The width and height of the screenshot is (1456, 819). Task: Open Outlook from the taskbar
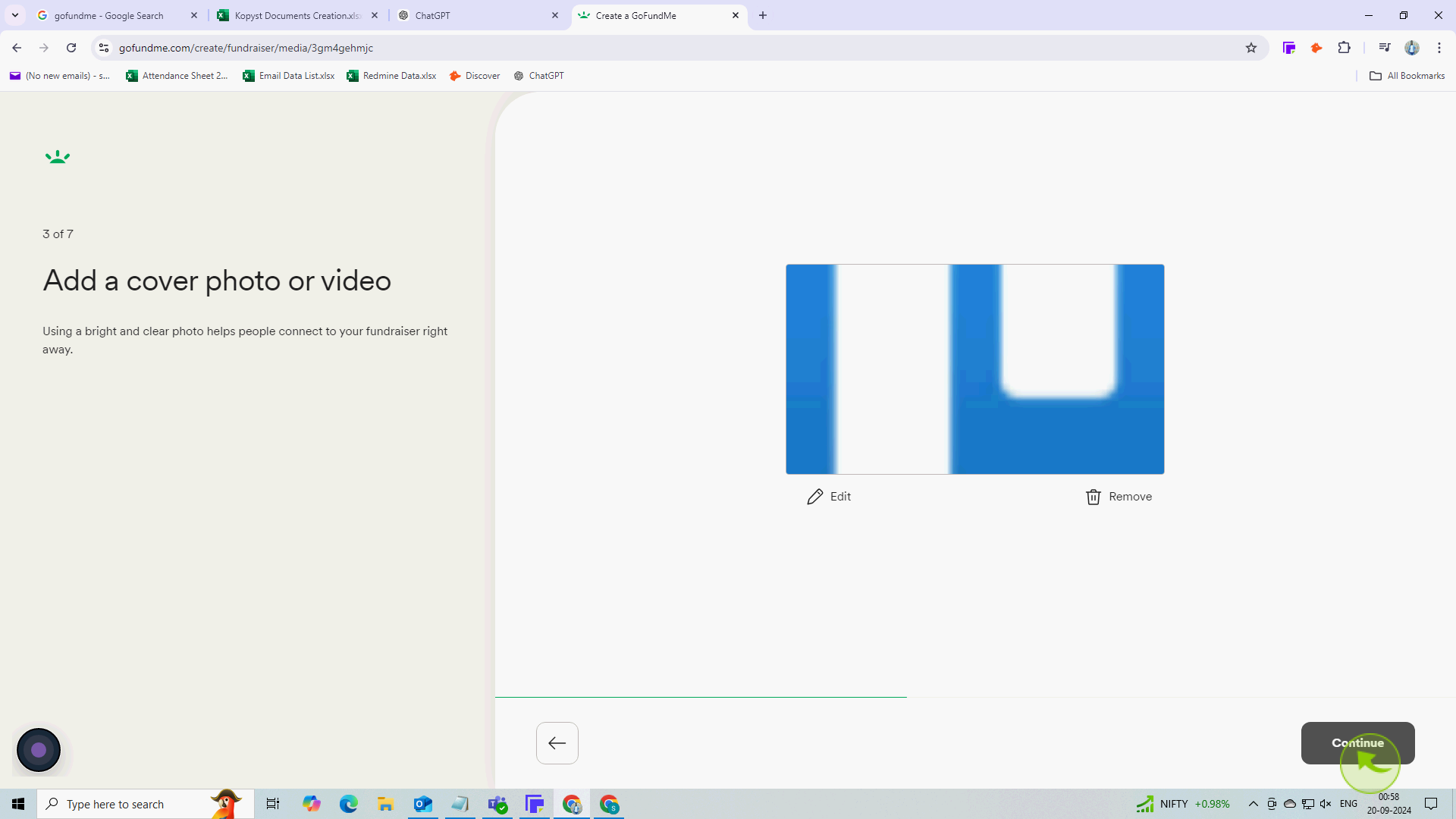pyautogui.click(x=423, y=804)
